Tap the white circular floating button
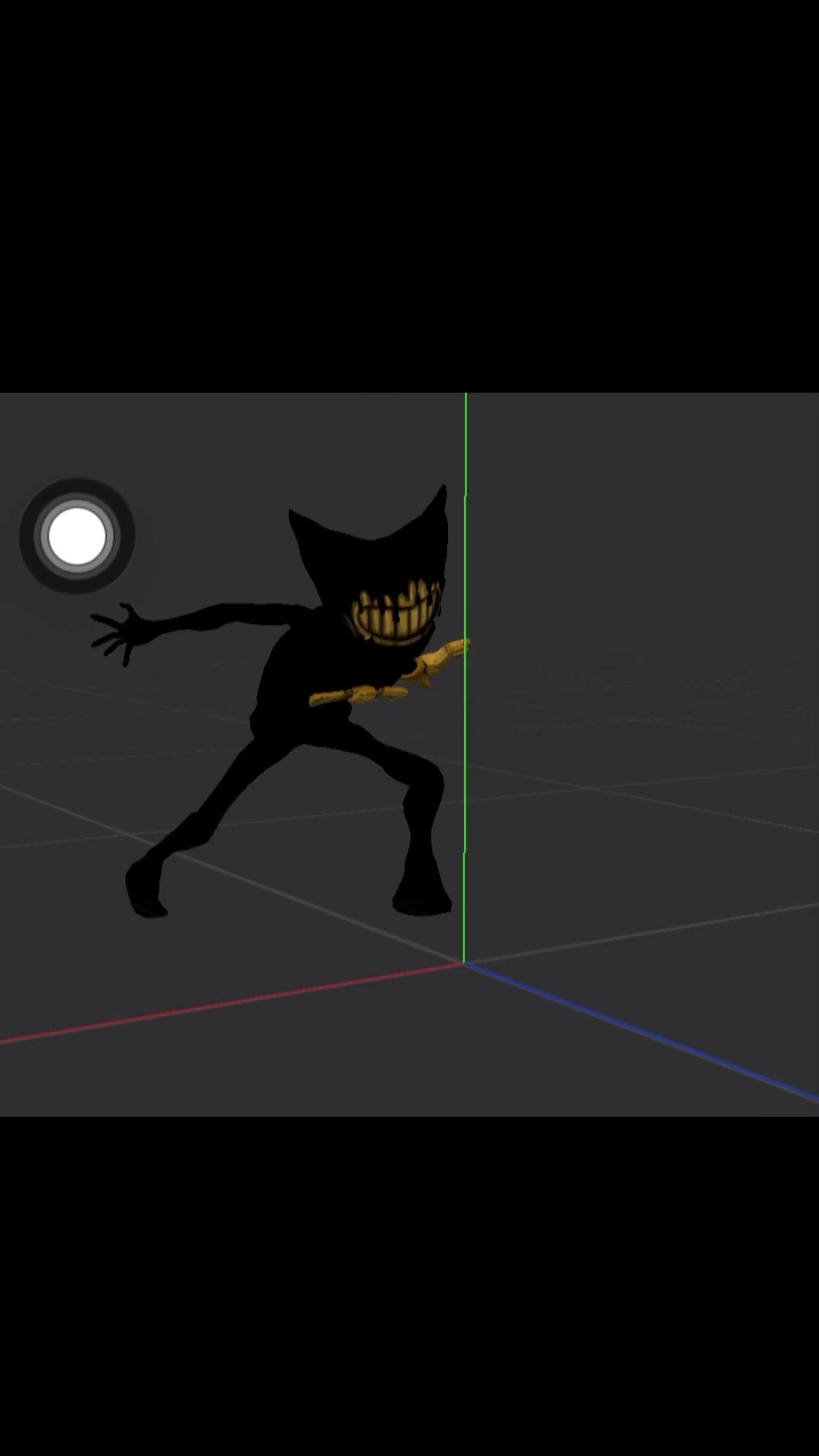The width and height of the screenshot is (819, 1456). [77, 536]
